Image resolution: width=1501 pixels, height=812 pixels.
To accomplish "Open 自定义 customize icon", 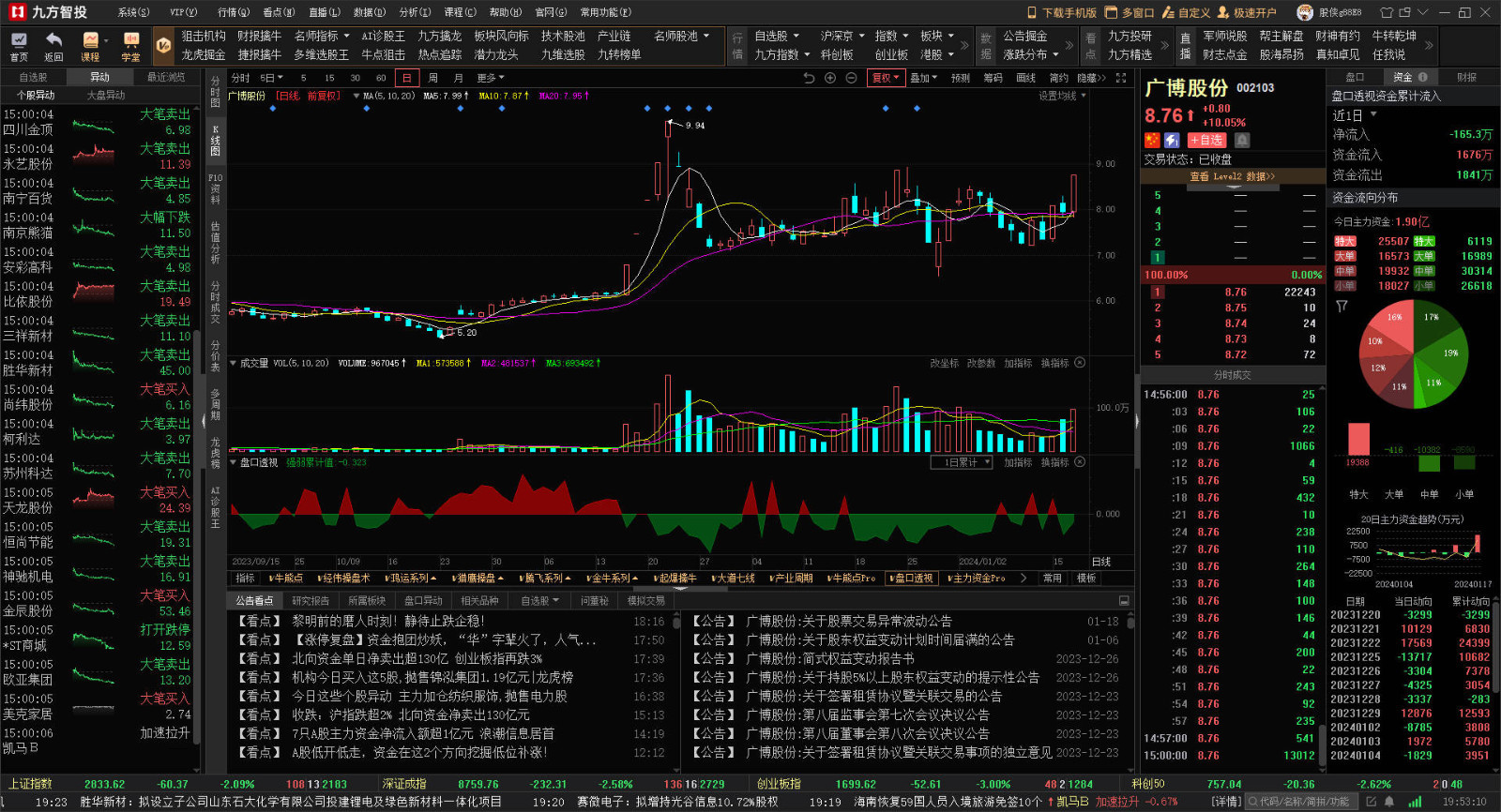I will pos(1169,12).
